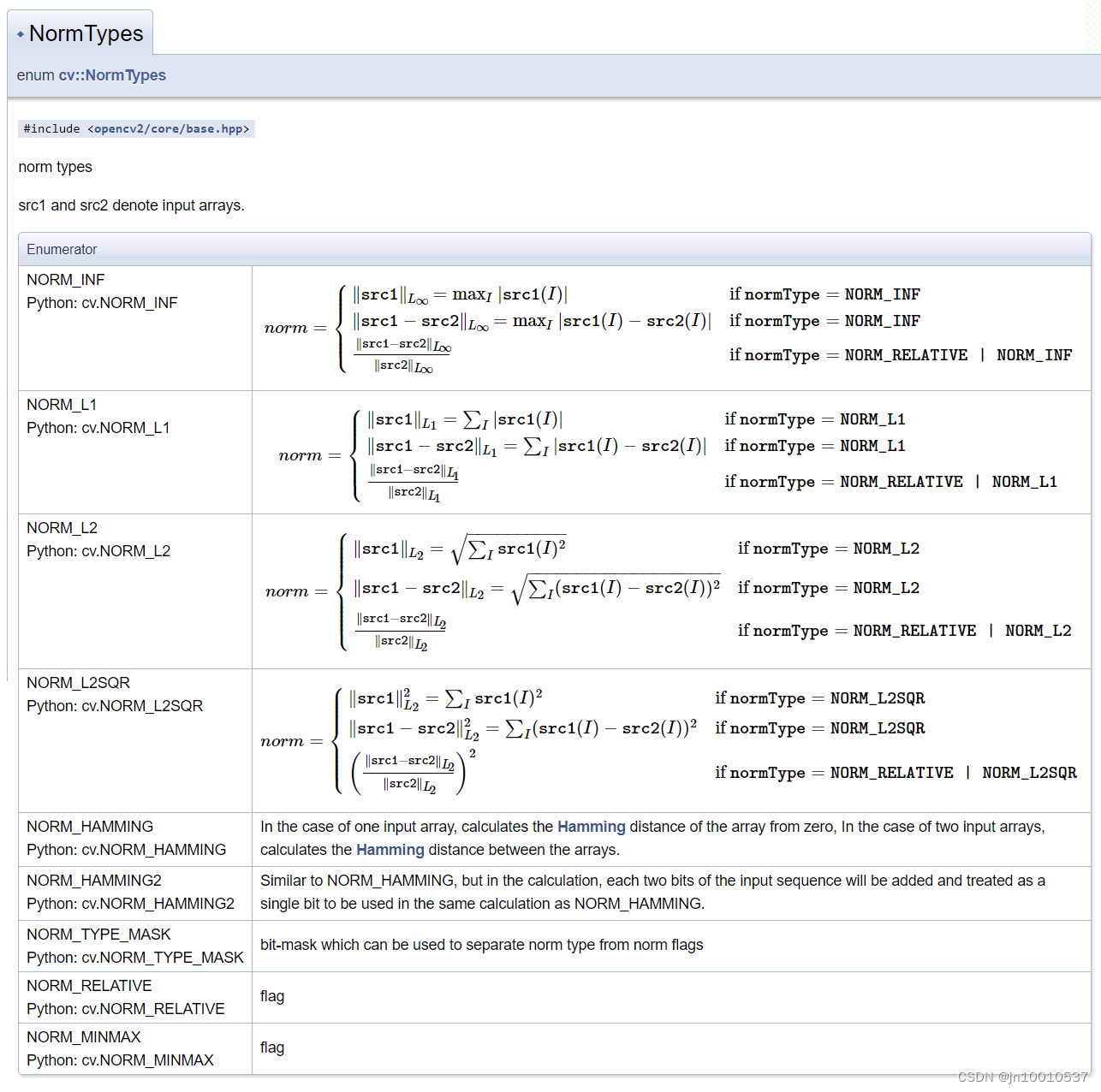
Task: Click the NORM_HAMMING enumerator name
Action: 90,827
